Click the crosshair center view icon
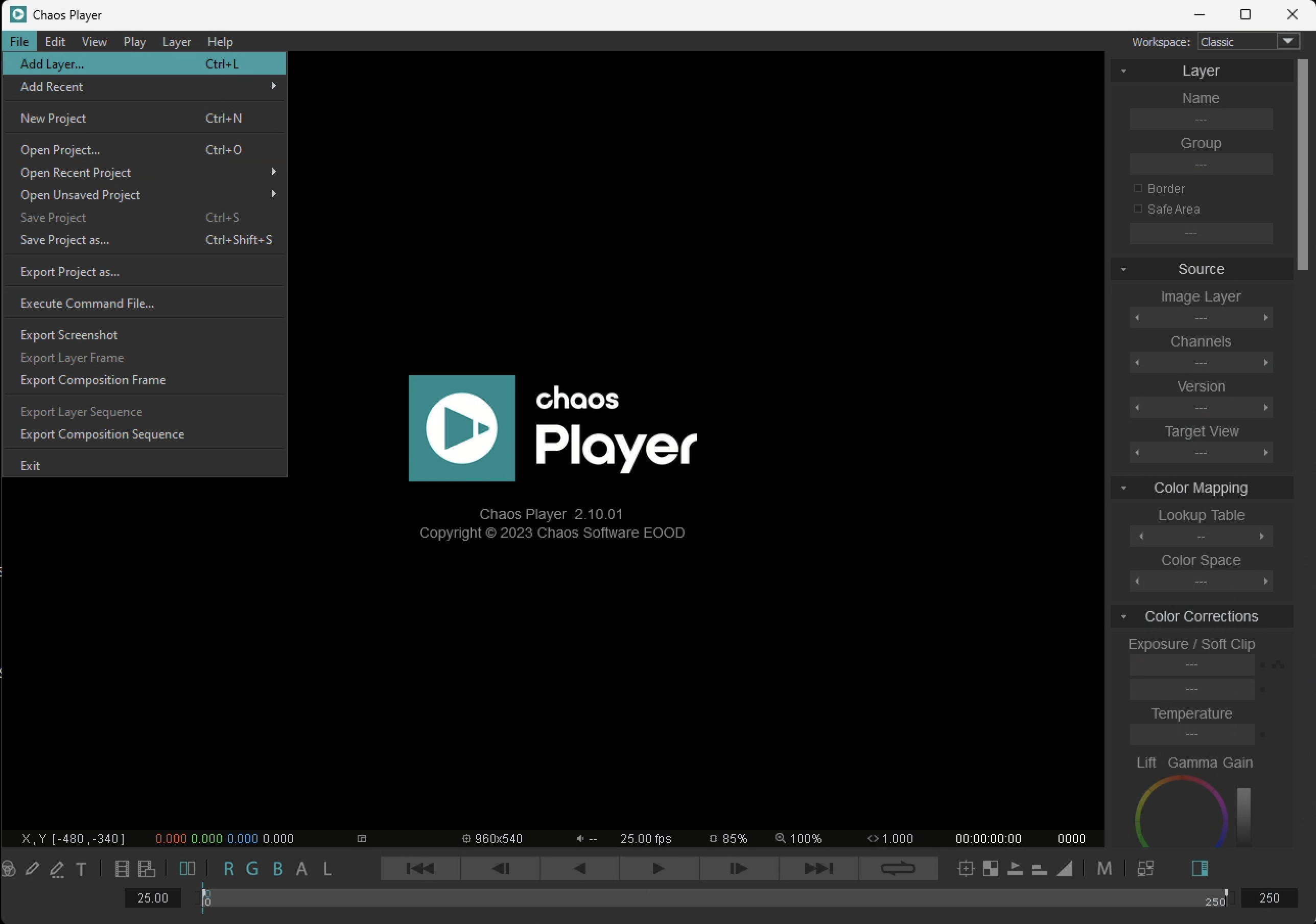Viewport: 1316px width, 924px height. [965, 868]
